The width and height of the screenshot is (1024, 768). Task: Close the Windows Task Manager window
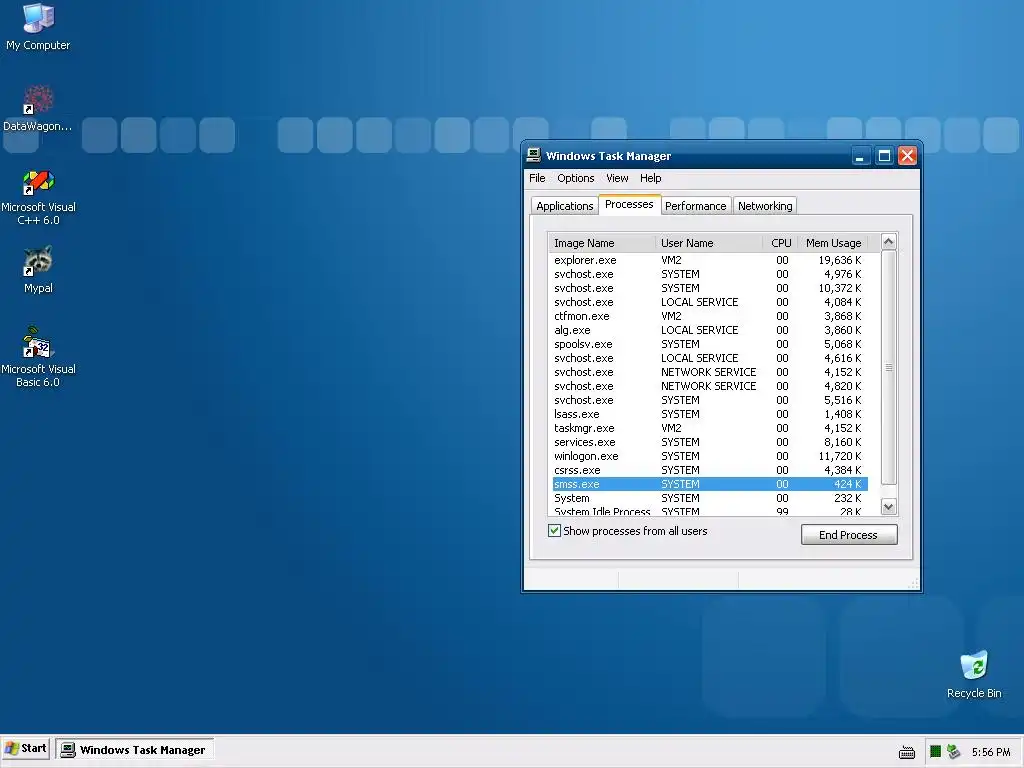point(907,156)
